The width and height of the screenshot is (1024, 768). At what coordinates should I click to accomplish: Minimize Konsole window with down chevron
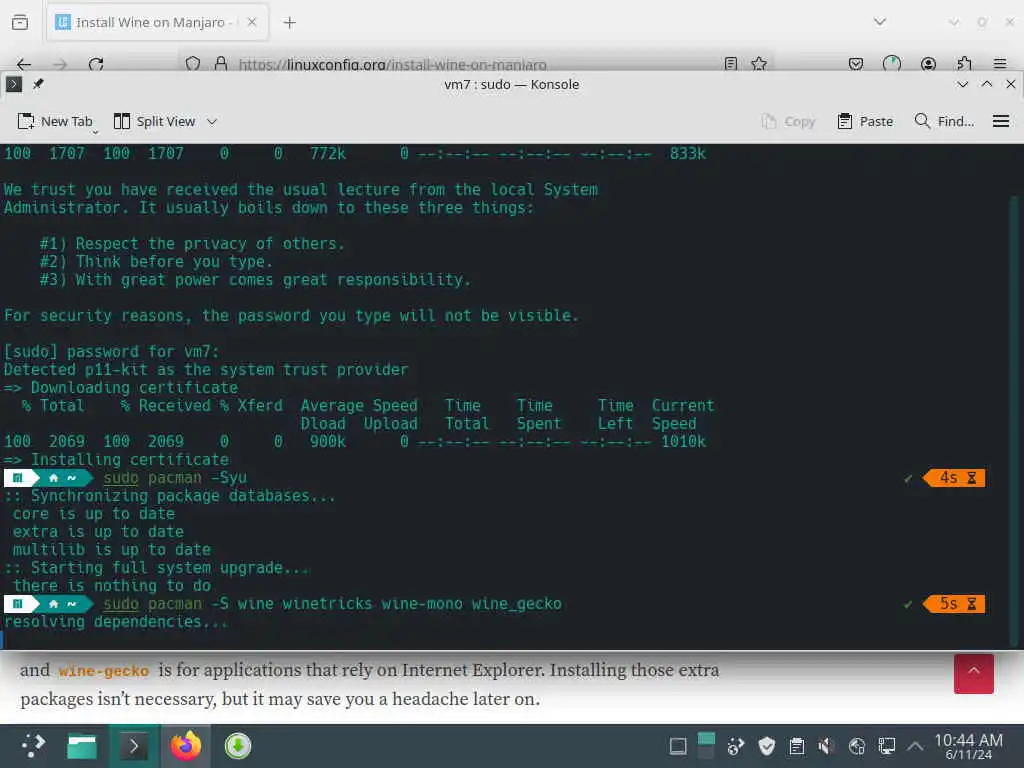pyautogui.click(x=962, y=84)
